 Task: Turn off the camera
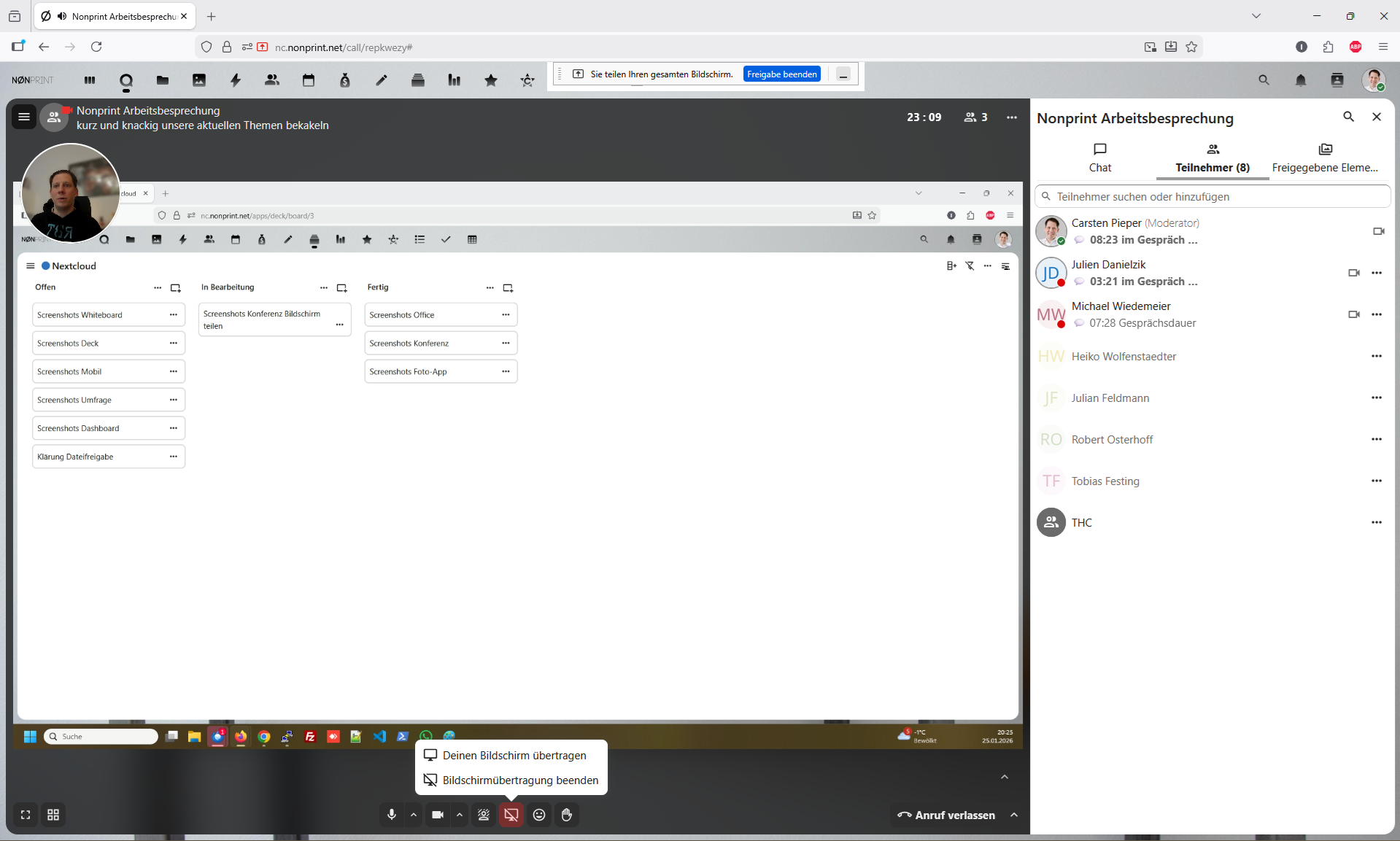(438, 815)
